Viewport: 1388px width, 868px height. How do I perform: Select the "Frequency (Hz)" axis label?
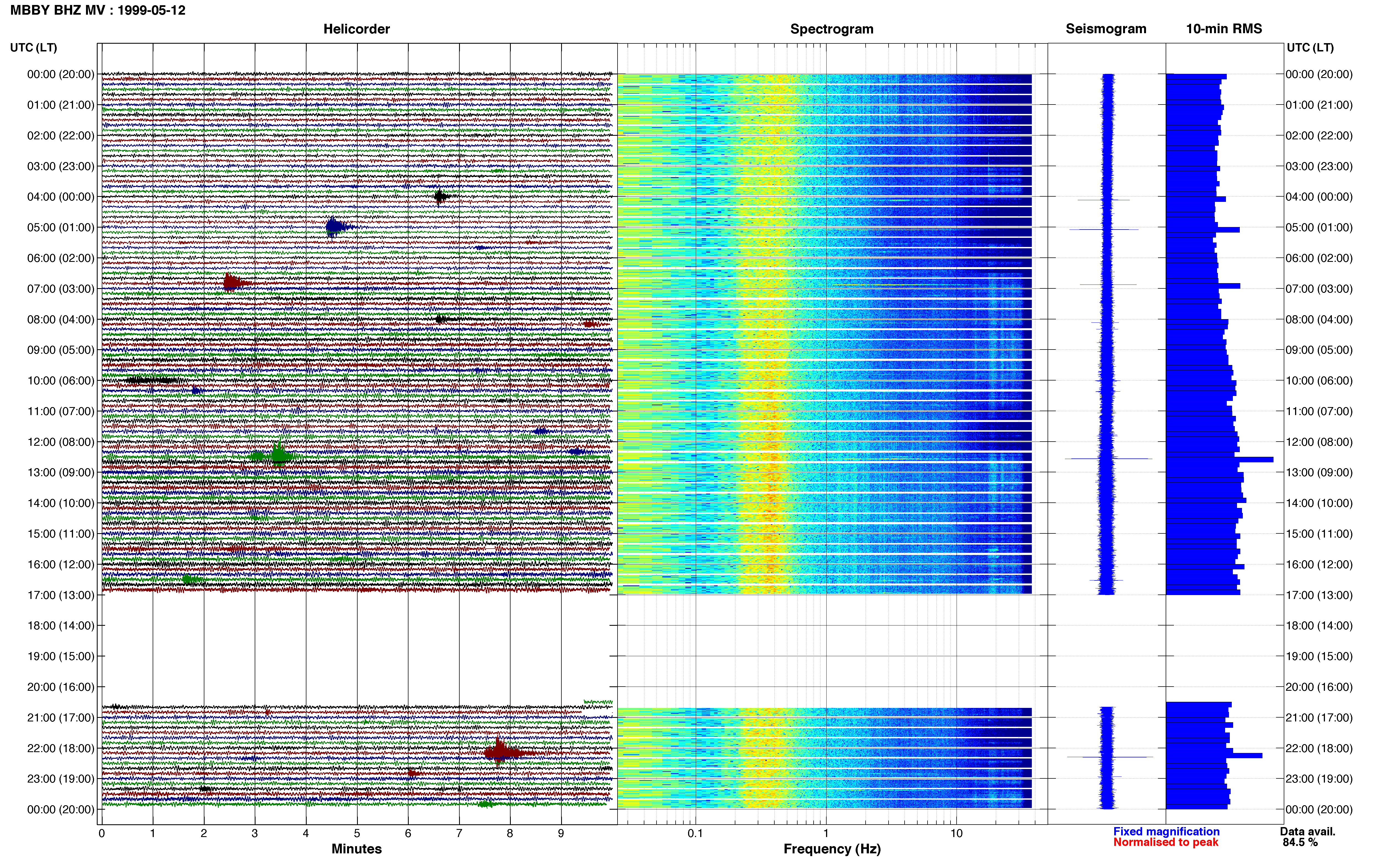(x=832, y=849)
